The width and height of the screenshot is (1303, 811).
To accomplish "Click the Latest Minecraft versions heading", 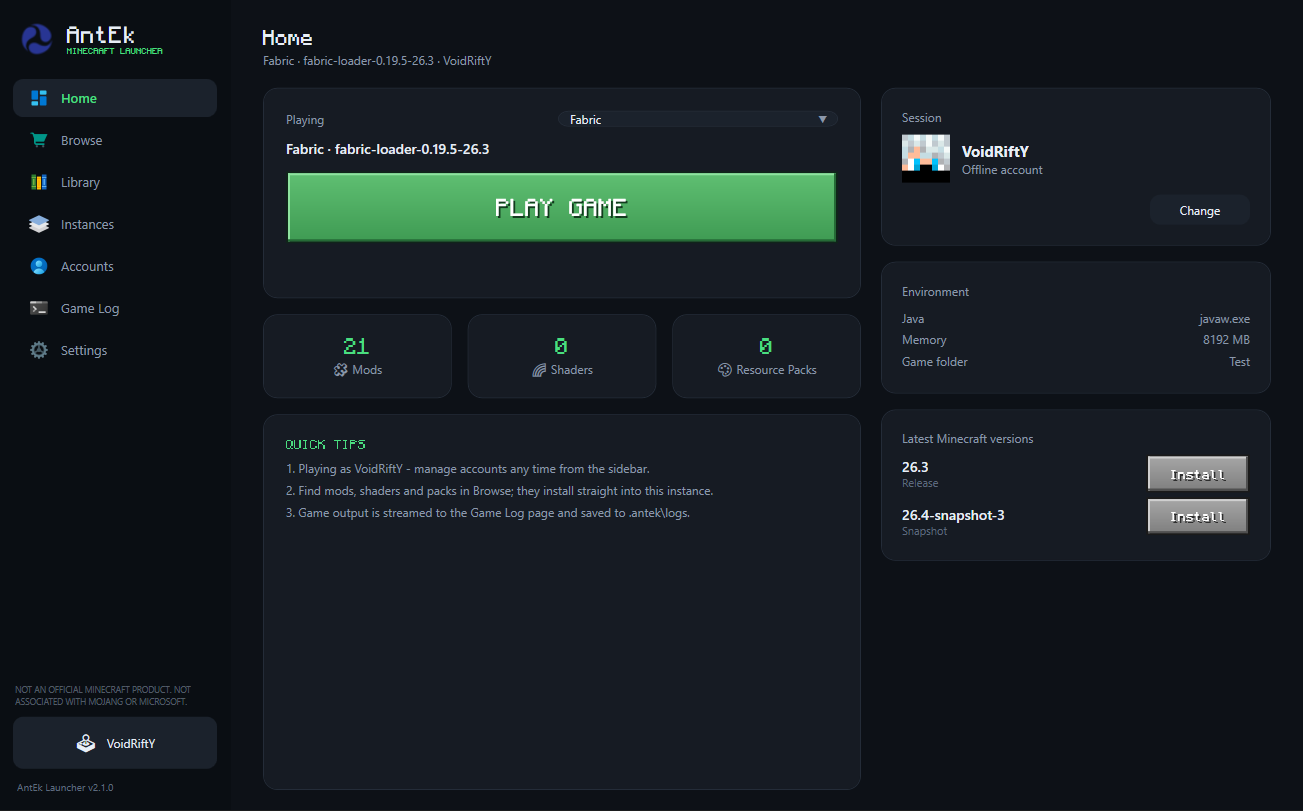I will pos(968,439).
